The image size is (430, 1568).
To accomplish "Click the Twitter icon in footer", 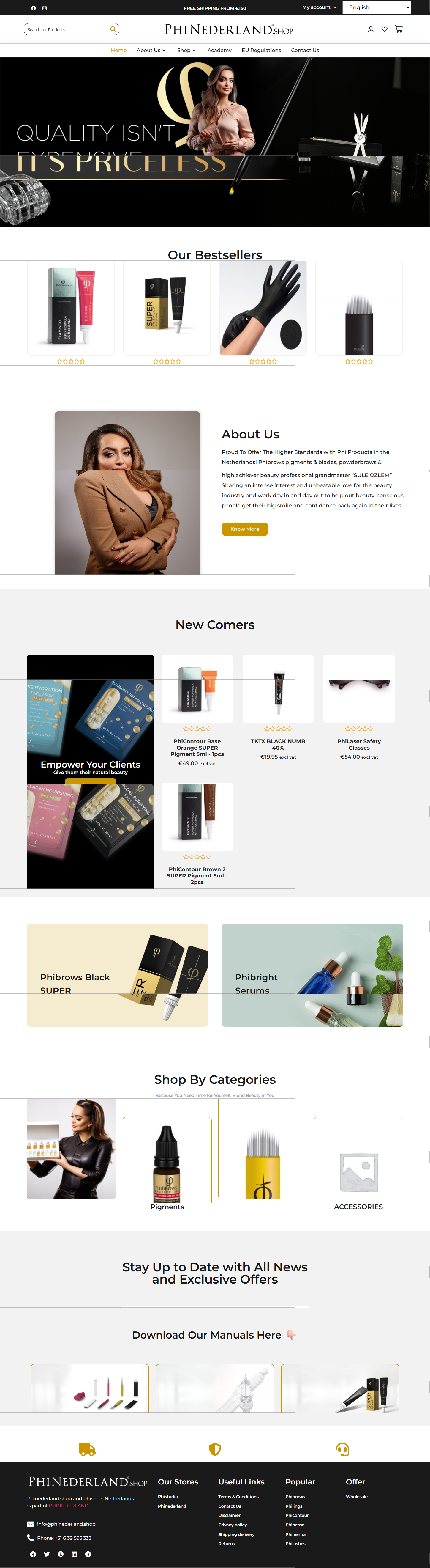I will pos(47,1554).
